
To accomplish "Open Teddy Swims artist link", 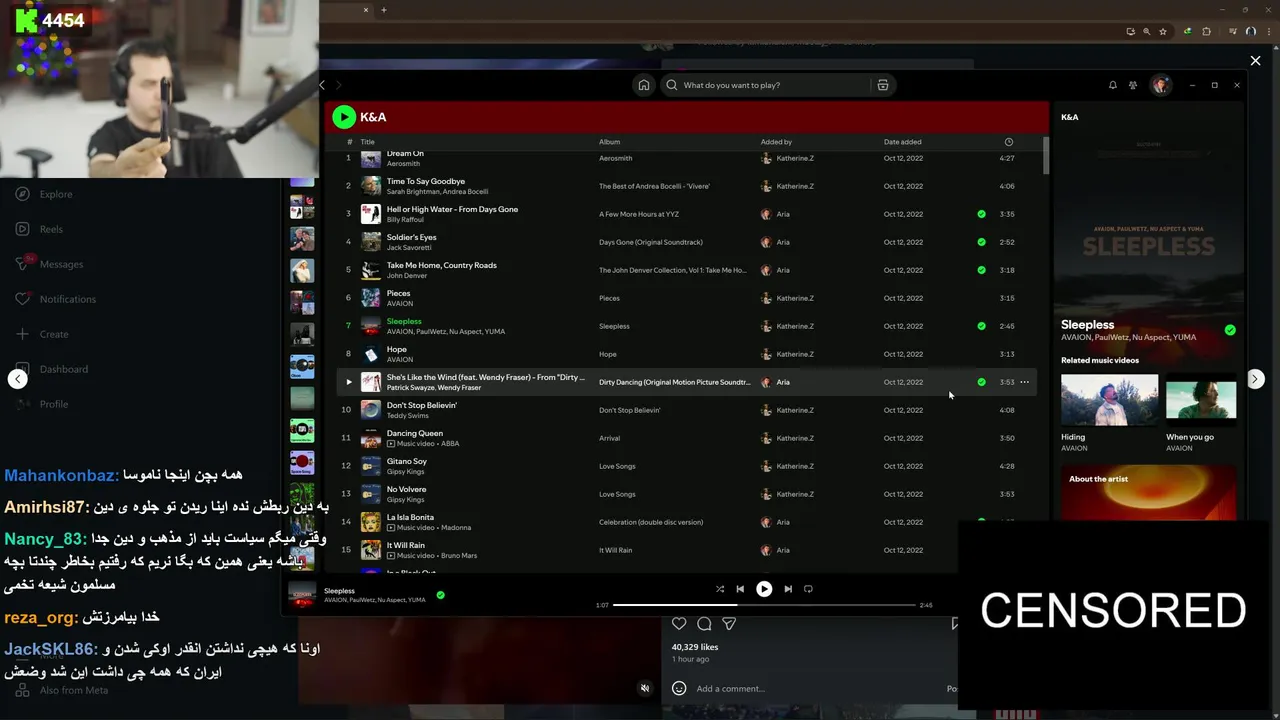I will point(407,415).
